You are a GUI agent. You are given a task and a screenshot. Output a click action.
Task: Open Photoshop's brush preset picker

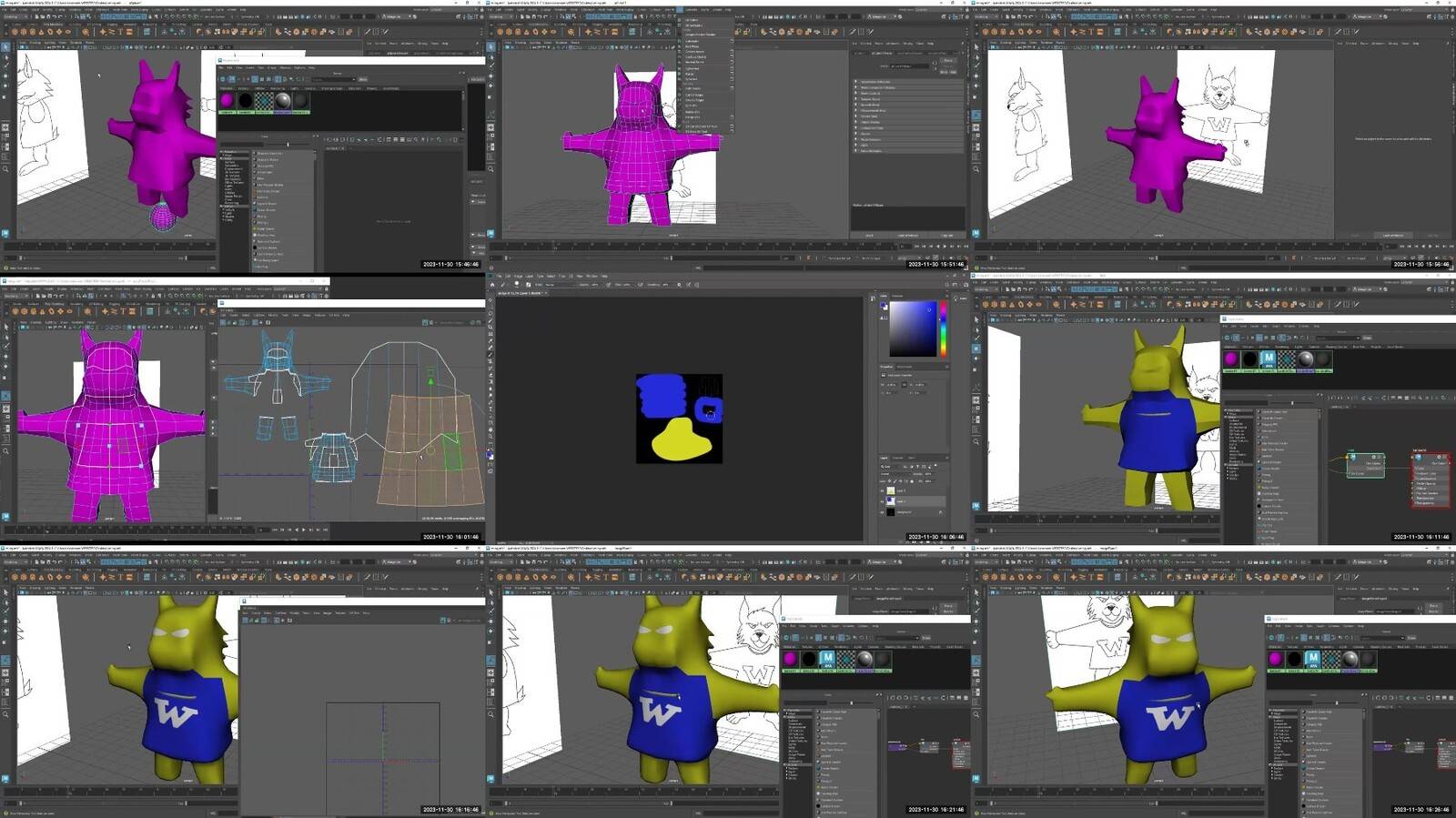518,284
